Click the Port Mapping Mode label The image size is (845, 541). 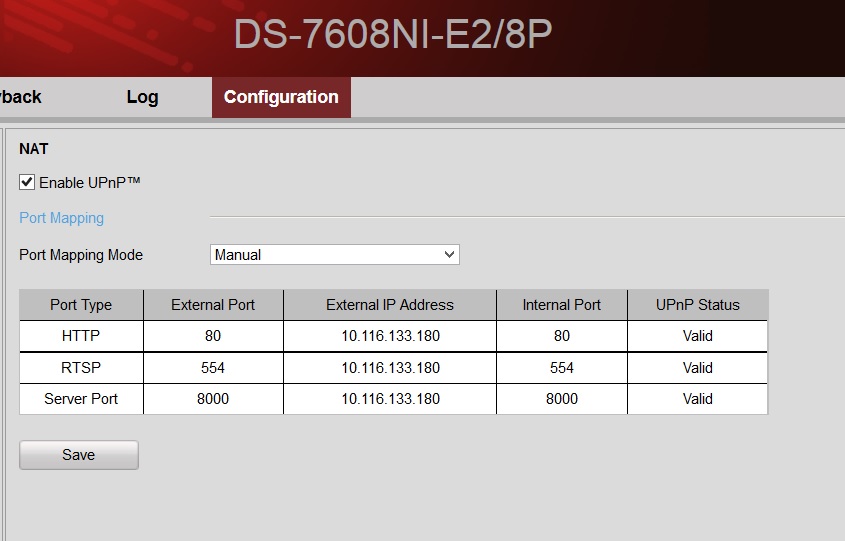pos(81,255)
